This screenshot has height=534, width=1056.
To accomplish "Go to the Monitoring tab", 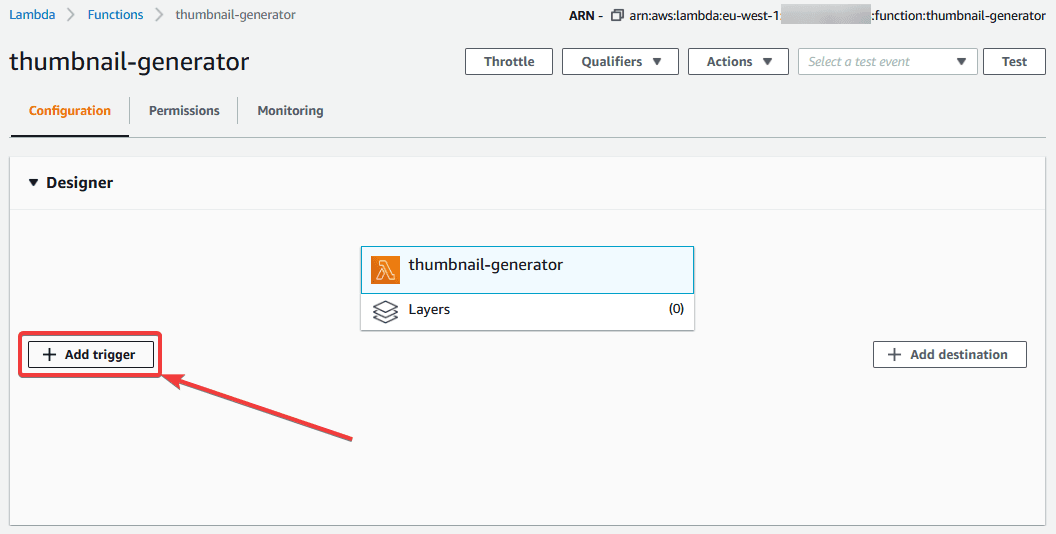I will 290,111.
